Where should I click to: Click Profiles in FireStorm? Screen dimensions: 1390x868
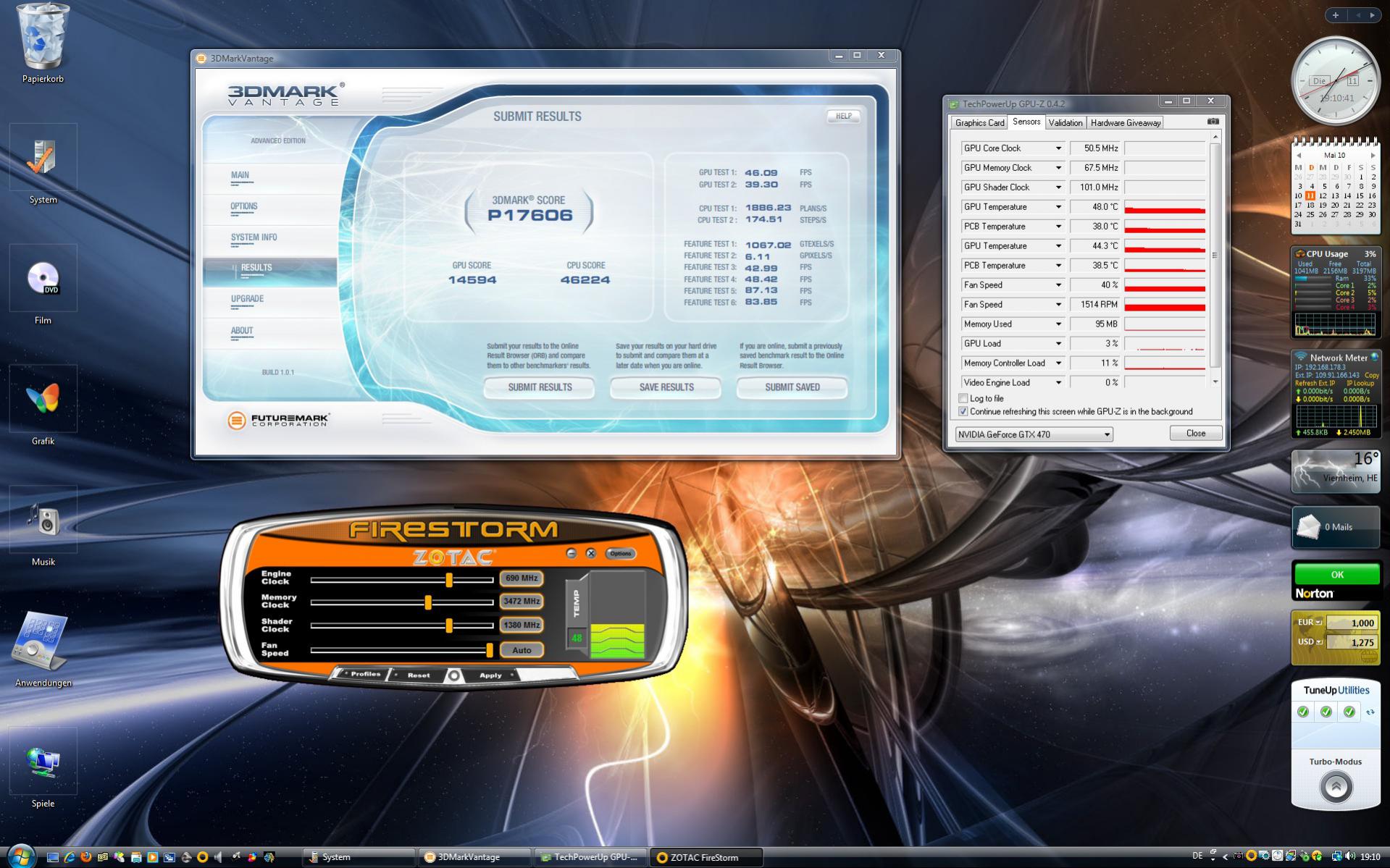pyautogui.click(x=364, y=675)
